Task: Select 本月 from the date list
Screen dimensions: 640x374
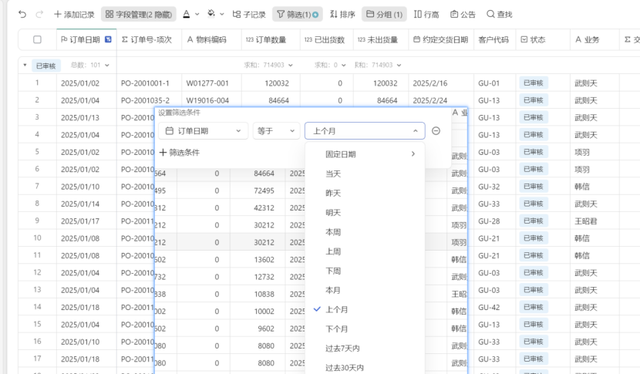Action: 333,290
